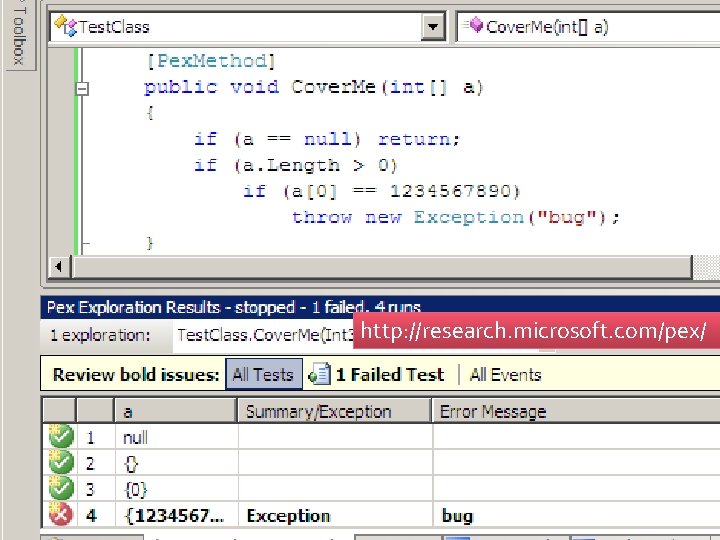This screenshot has width=720, height=540.
Task: Click the passed icon of test 3
Action: 61,488
